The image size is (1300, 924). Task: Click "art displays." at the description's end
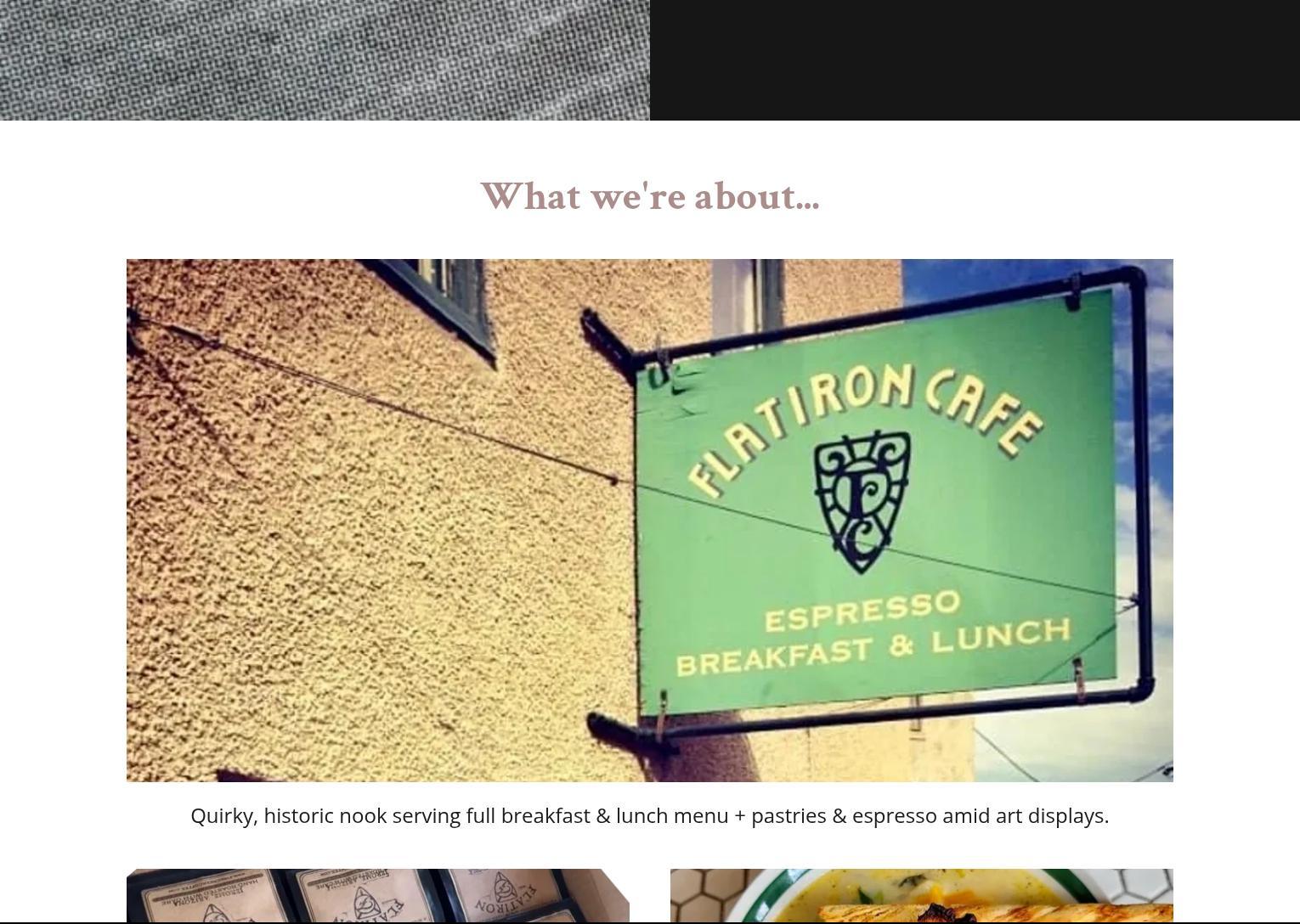(x=1052, y=815)
